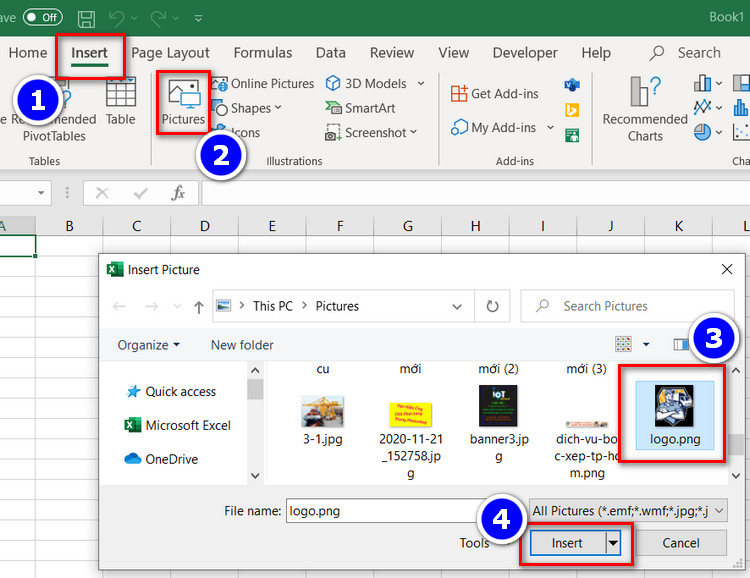The height and width of the screenshot is (578, 750).
Task: Select the SmartArt icon
Action: [x=333, y=108]
